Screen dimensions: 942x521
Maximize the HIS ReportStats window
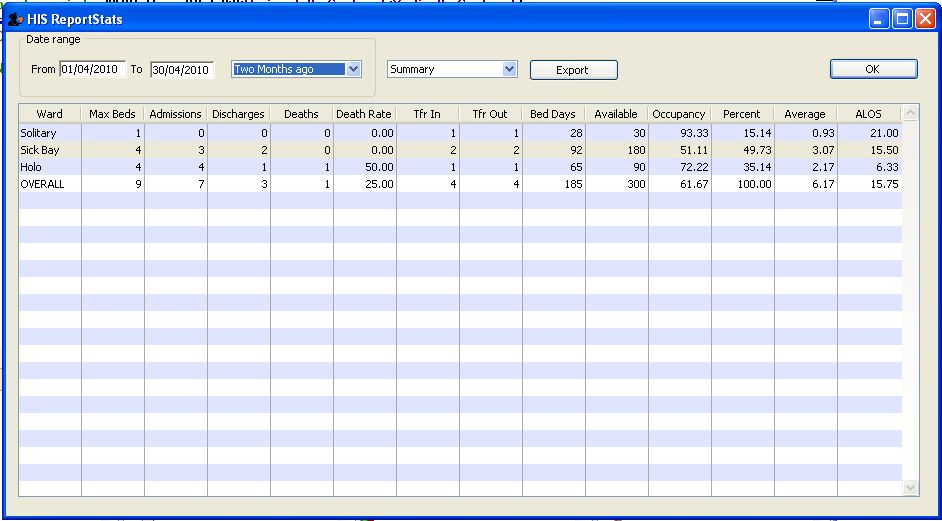[902, 19]
